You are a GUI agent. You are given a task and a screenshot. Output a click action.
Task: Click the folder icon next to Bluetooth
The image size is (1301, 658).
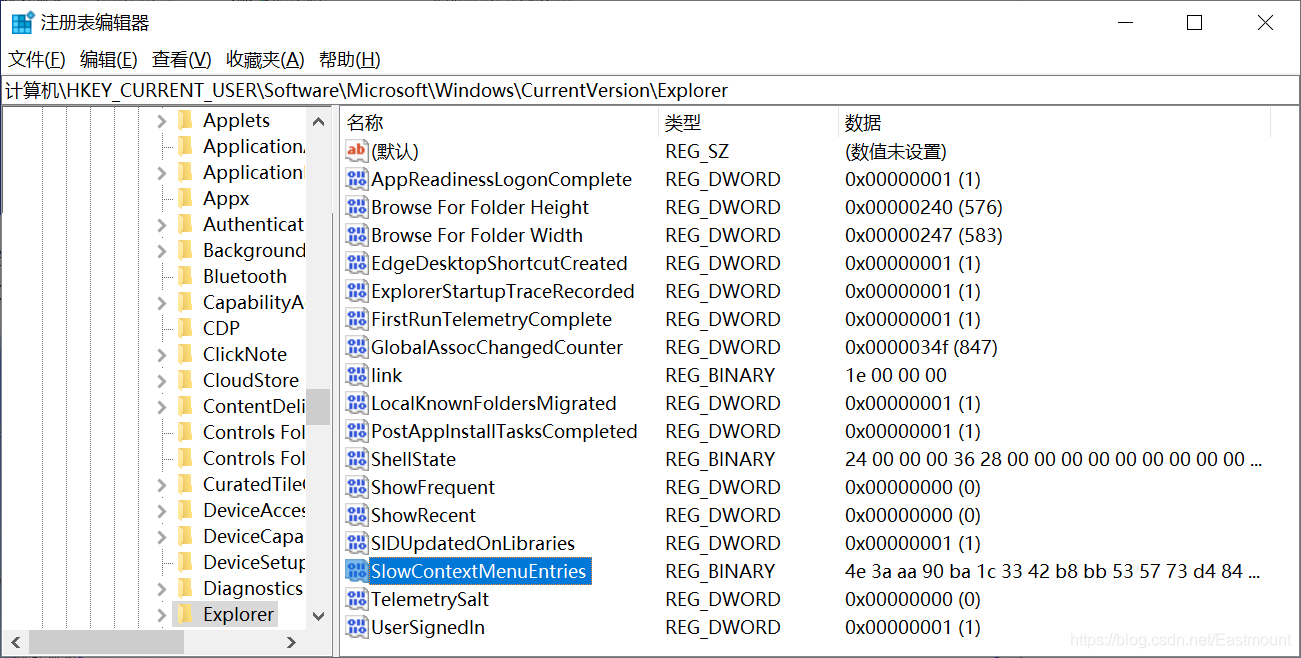tap(185, 276)
